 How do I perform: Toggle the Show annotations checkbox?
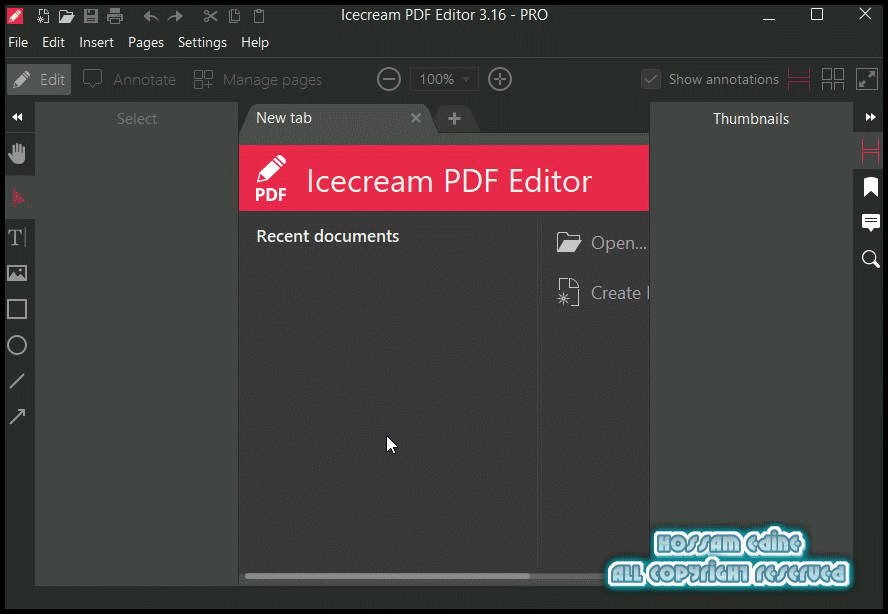click(651, 79)
